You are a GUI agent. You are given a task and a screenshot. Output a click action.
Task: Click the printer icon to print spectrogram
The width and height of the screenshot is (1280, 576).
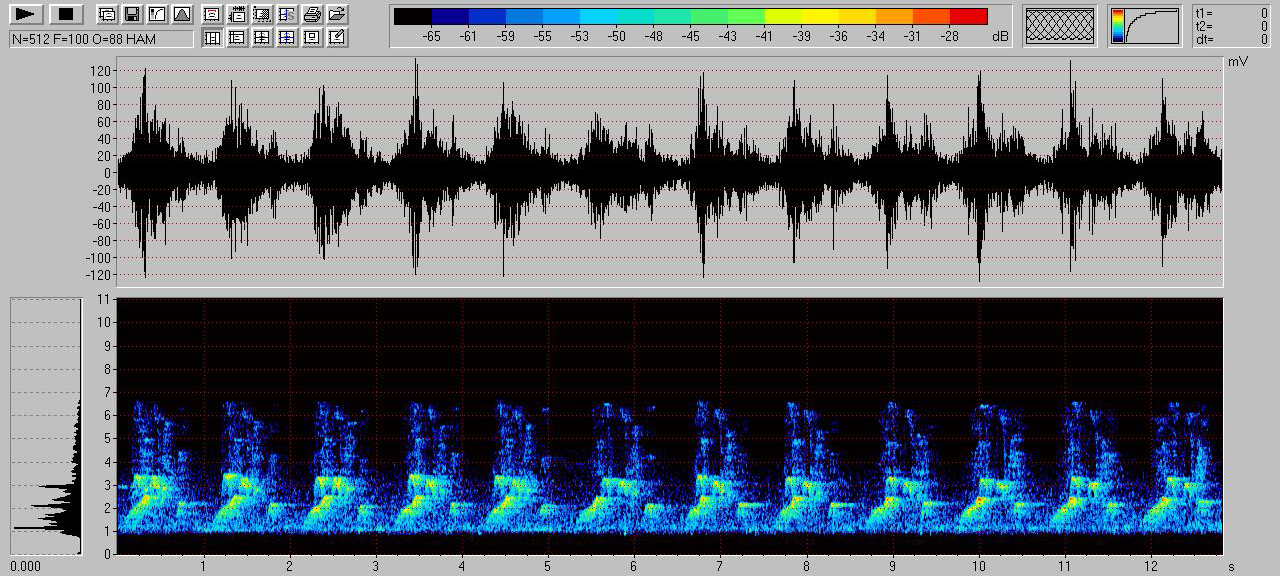(312, 14)
